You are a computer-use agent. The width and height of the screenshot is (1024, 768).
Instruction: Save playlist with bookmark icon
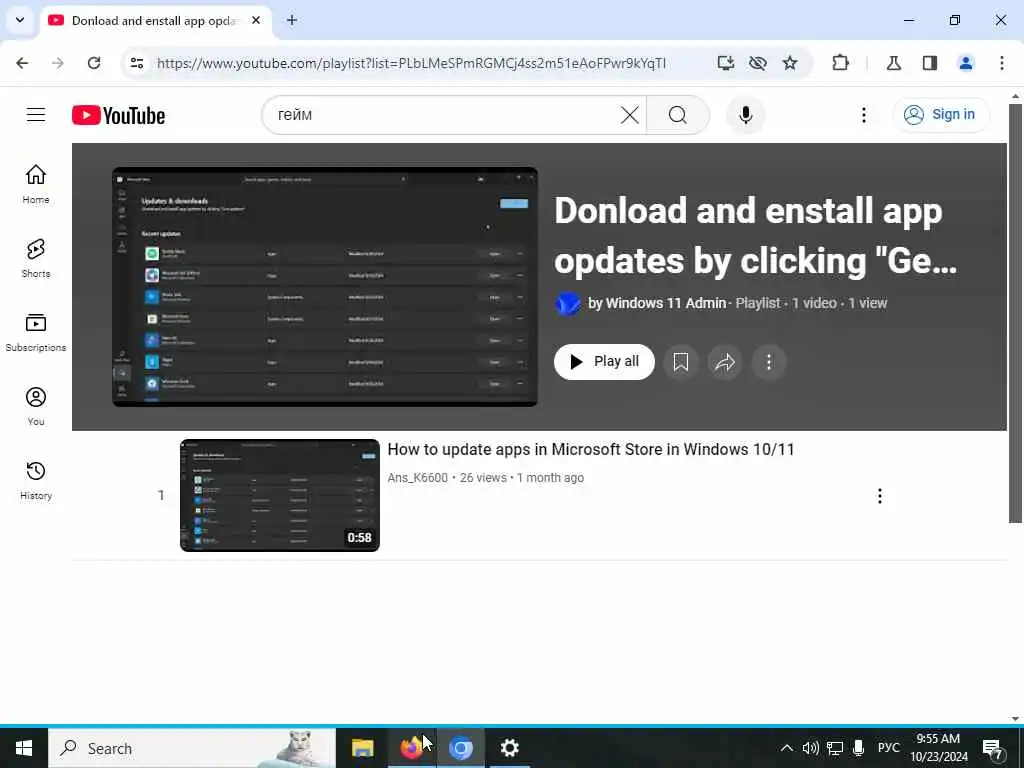tap(680, 362)
